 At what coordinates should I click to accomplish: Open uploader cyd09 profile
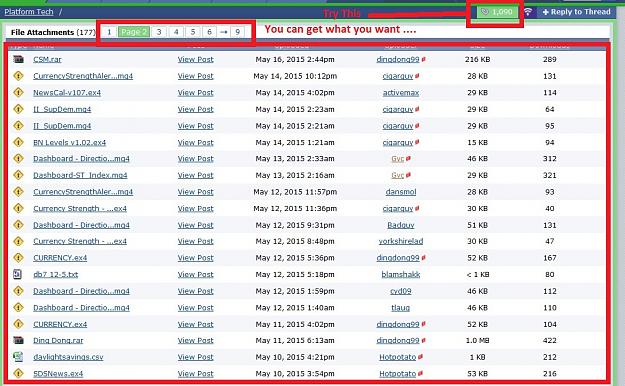tap(401, 291)
